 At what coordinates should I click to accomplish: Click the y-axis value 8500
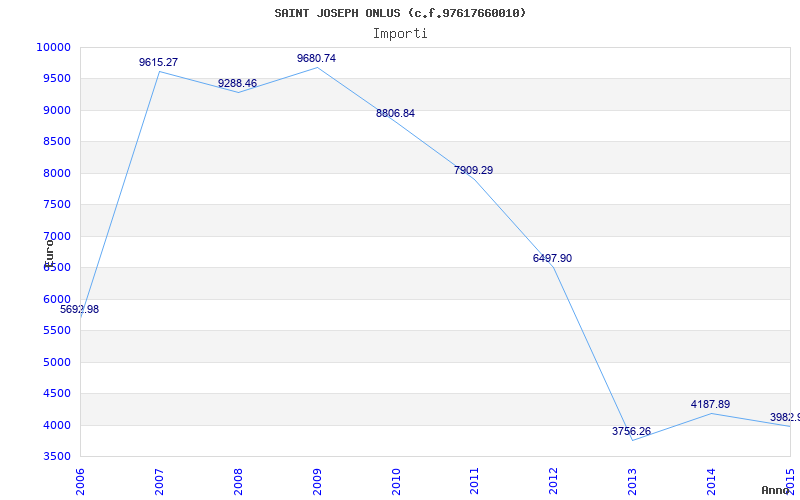tap(56, 142)
